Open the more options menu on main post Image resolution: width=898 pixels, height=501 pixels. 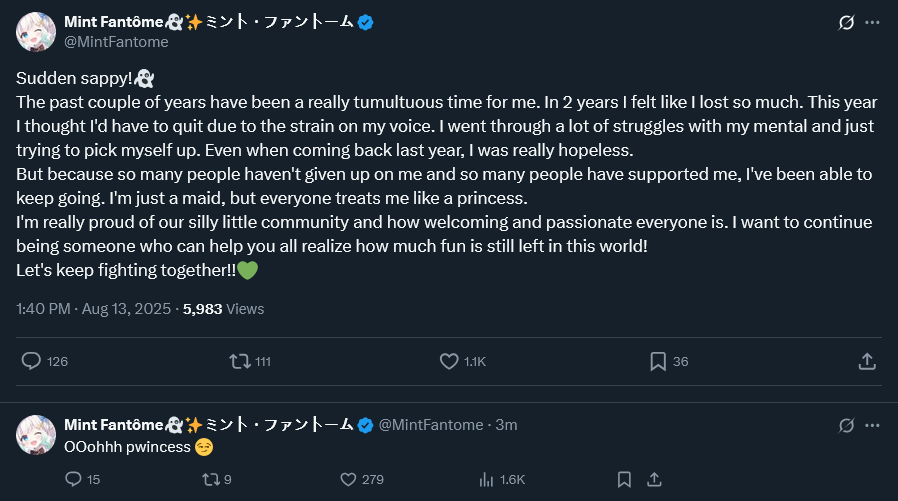873,22
